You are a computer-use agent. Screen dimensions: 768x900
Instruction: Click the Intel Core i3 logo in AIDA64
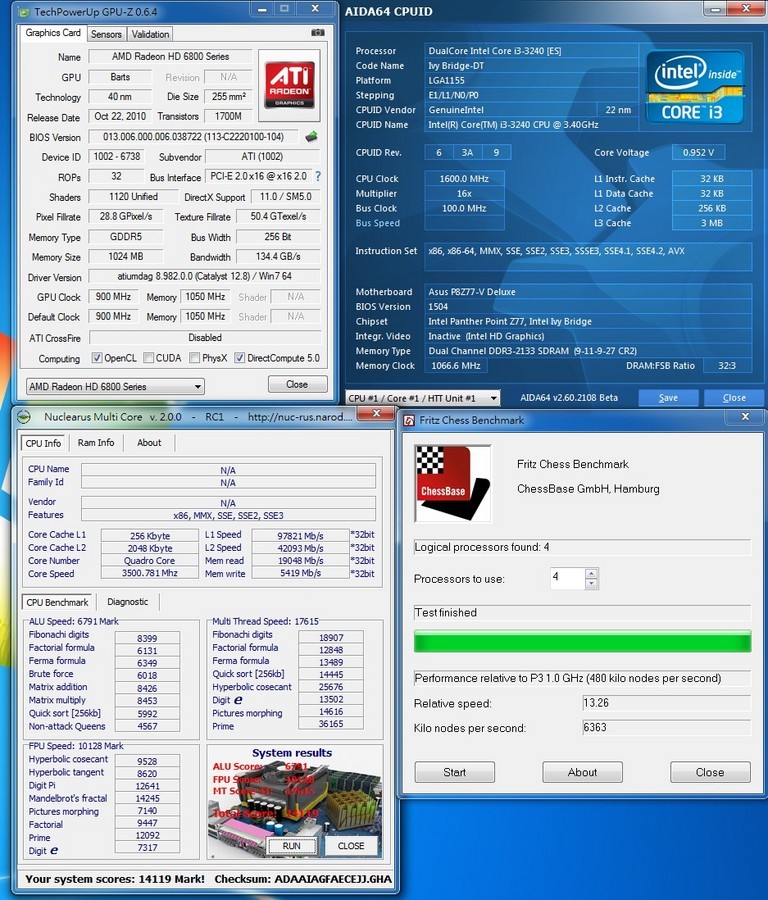click(695, 87)
